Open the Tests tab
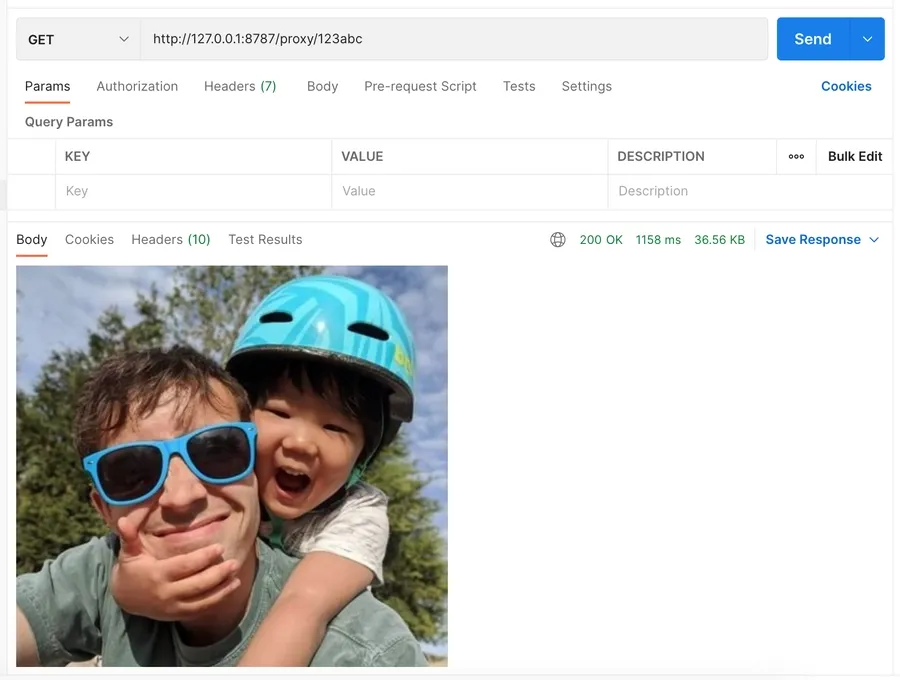The image size is (900, 680). tap(519, 86)
